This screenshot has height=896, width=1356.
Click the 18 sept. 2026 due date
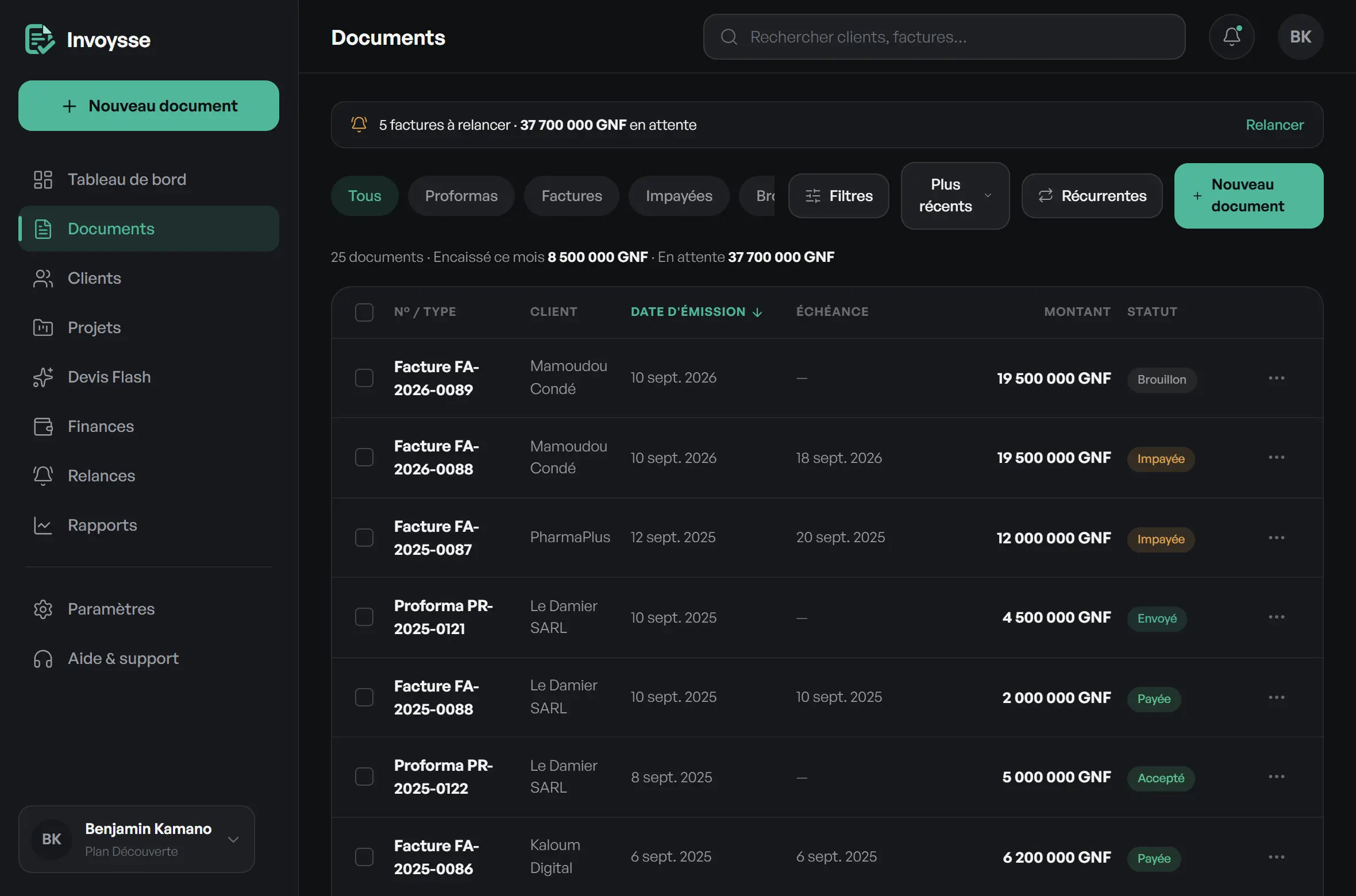(x=839, y=458)
